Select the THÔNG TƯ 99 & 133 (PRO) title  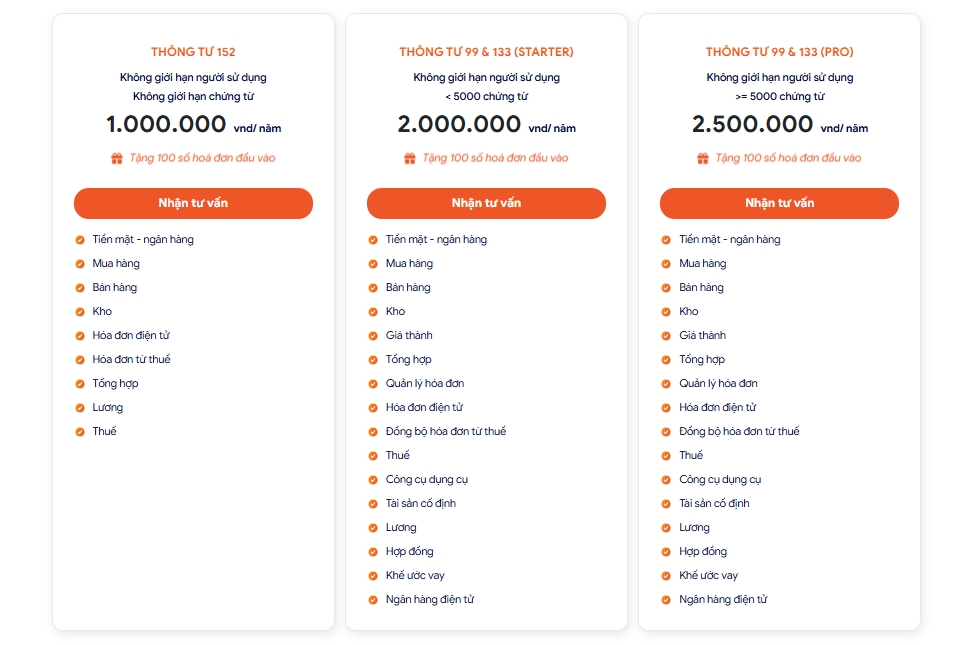pos(780,52)
